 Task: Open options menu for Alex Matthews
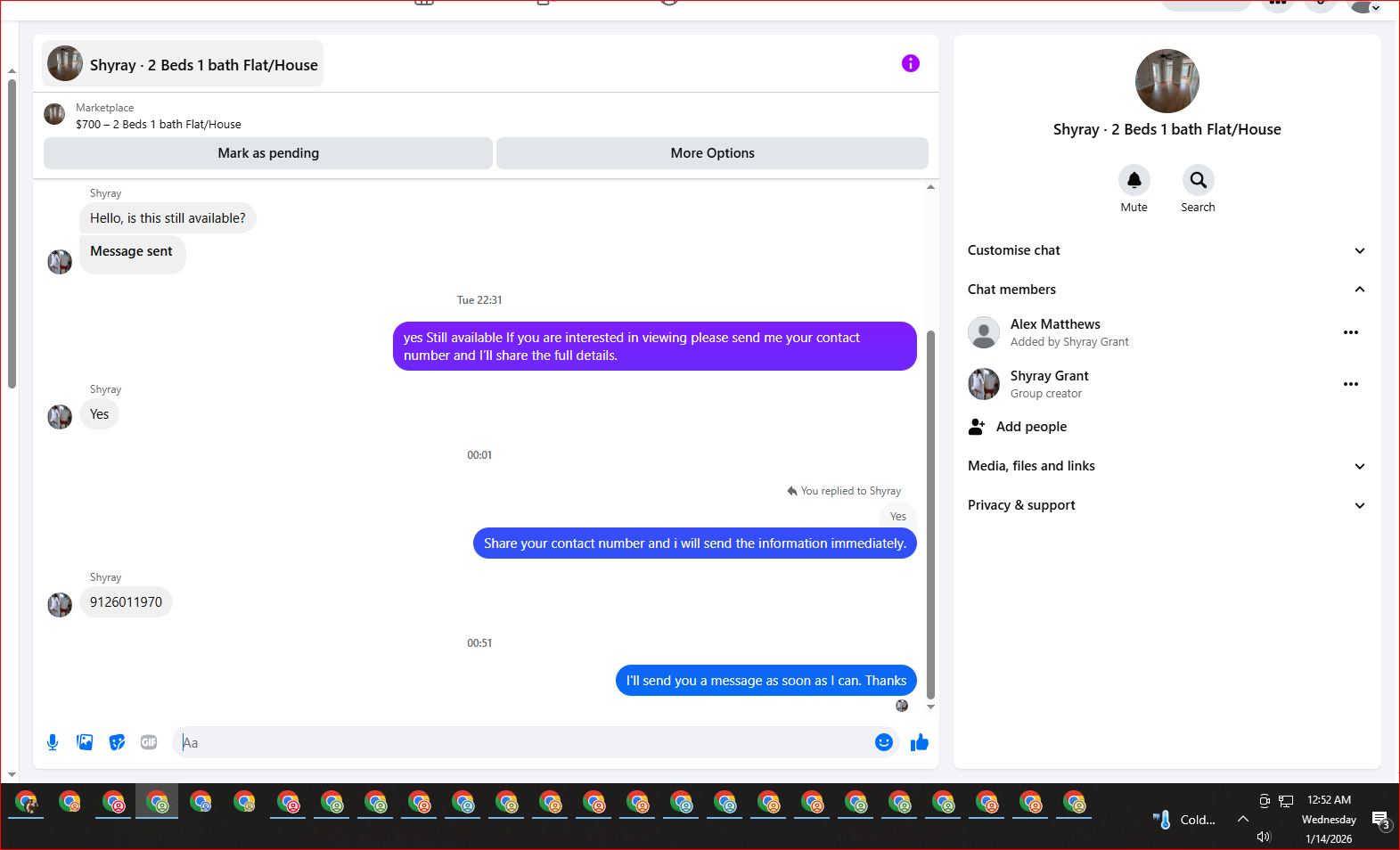(1351, 332)
